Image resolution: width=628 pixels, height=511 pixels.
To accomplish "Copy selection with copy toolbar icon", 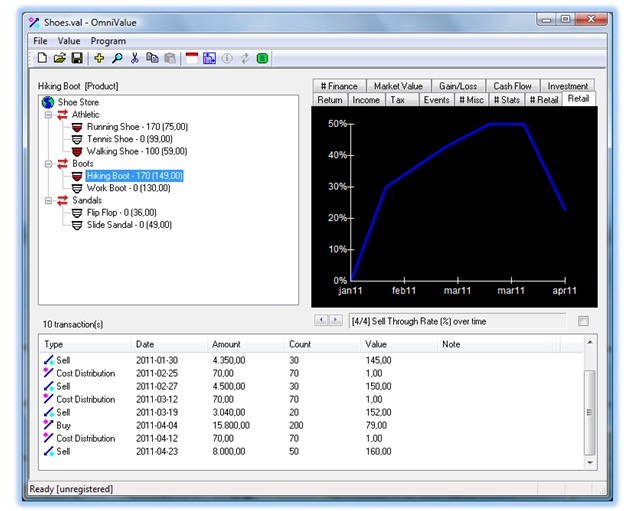I will pyautogui.click(x=152, y=58).
